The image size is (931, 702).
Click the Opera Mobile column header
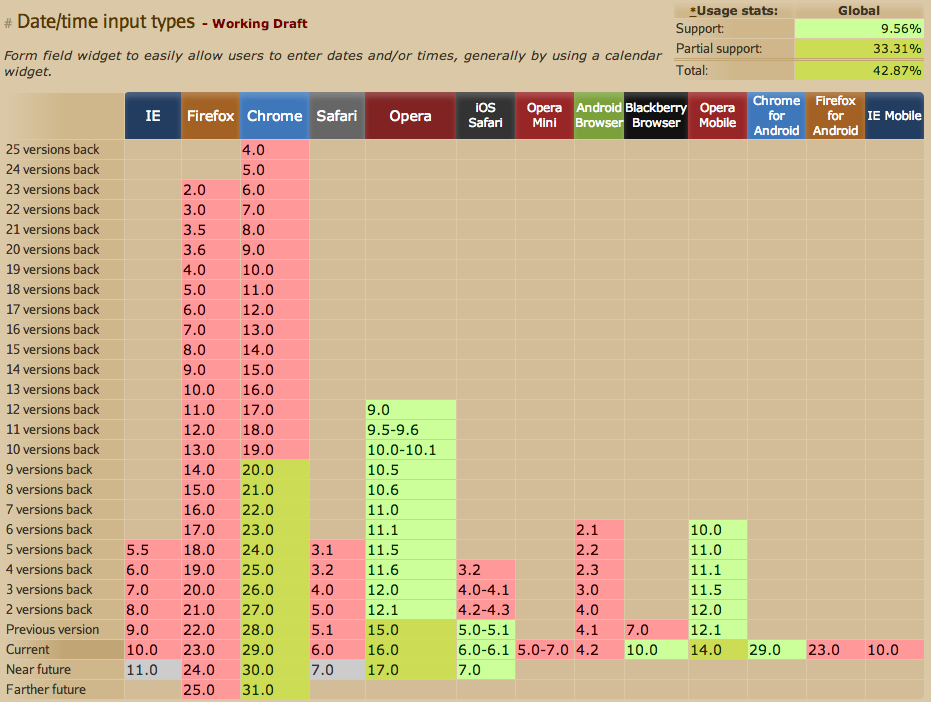pyautogui.click(x=717, y=115)
